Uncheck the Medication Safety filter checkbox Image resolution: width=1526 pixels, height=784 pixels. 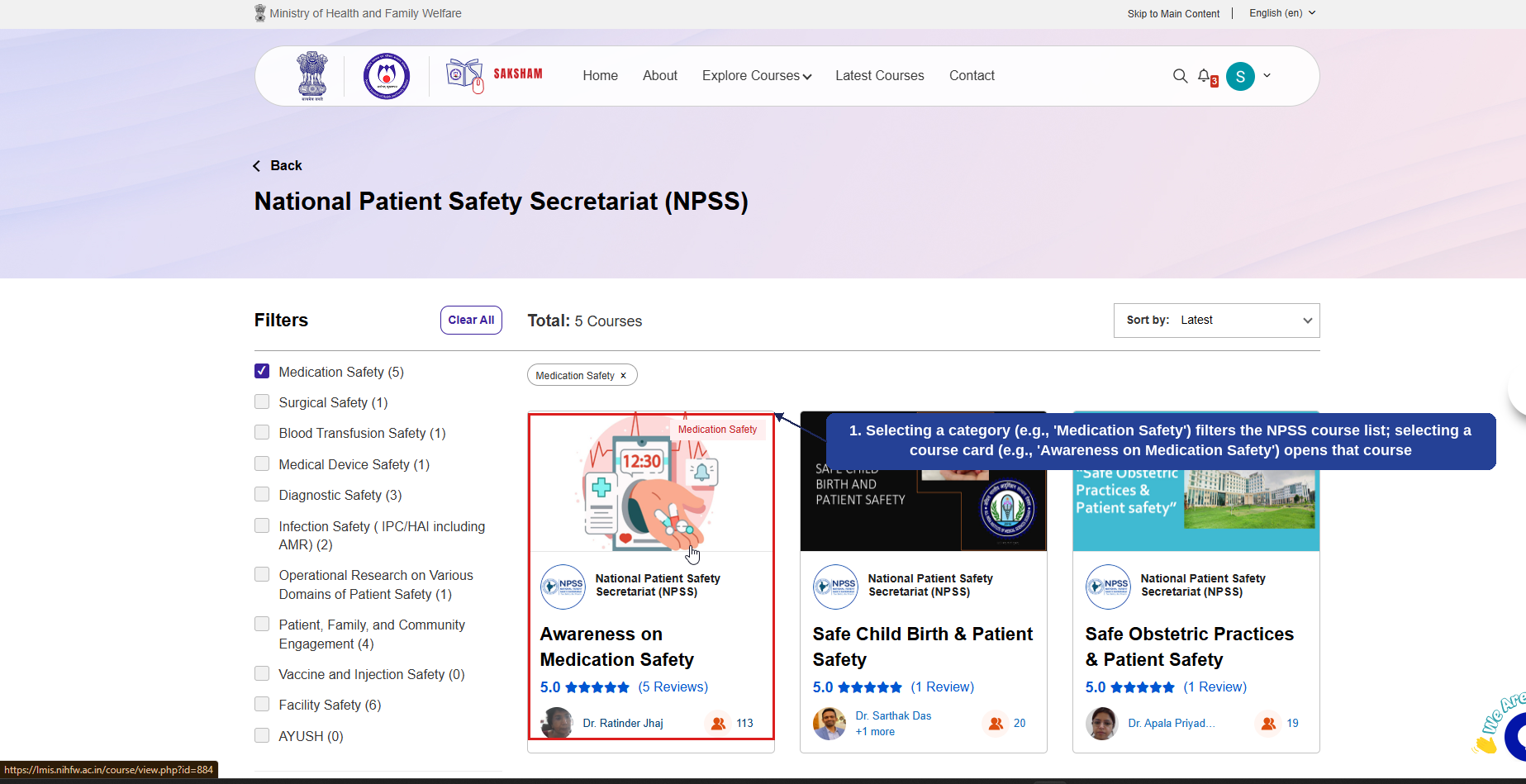[262, 371]
